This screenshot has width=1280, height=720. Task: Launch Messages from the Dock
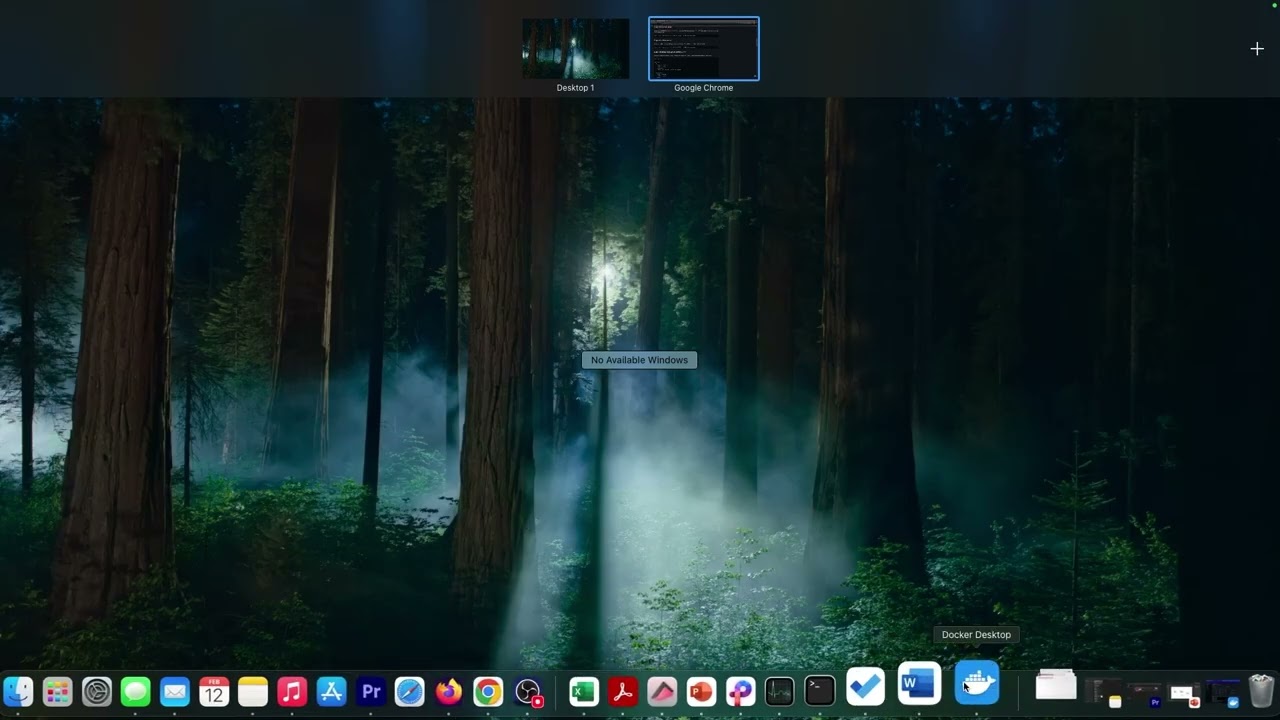136,691
